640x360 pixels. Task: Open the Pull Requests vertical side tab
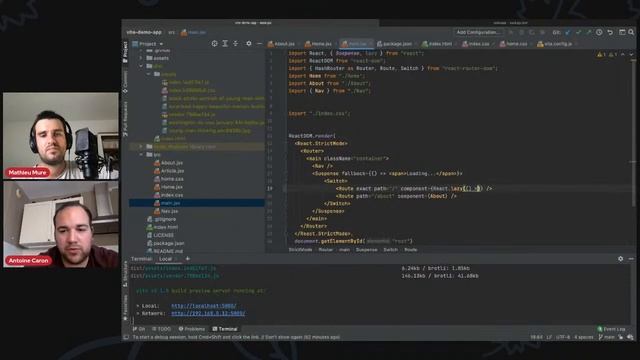coord(125,118)
